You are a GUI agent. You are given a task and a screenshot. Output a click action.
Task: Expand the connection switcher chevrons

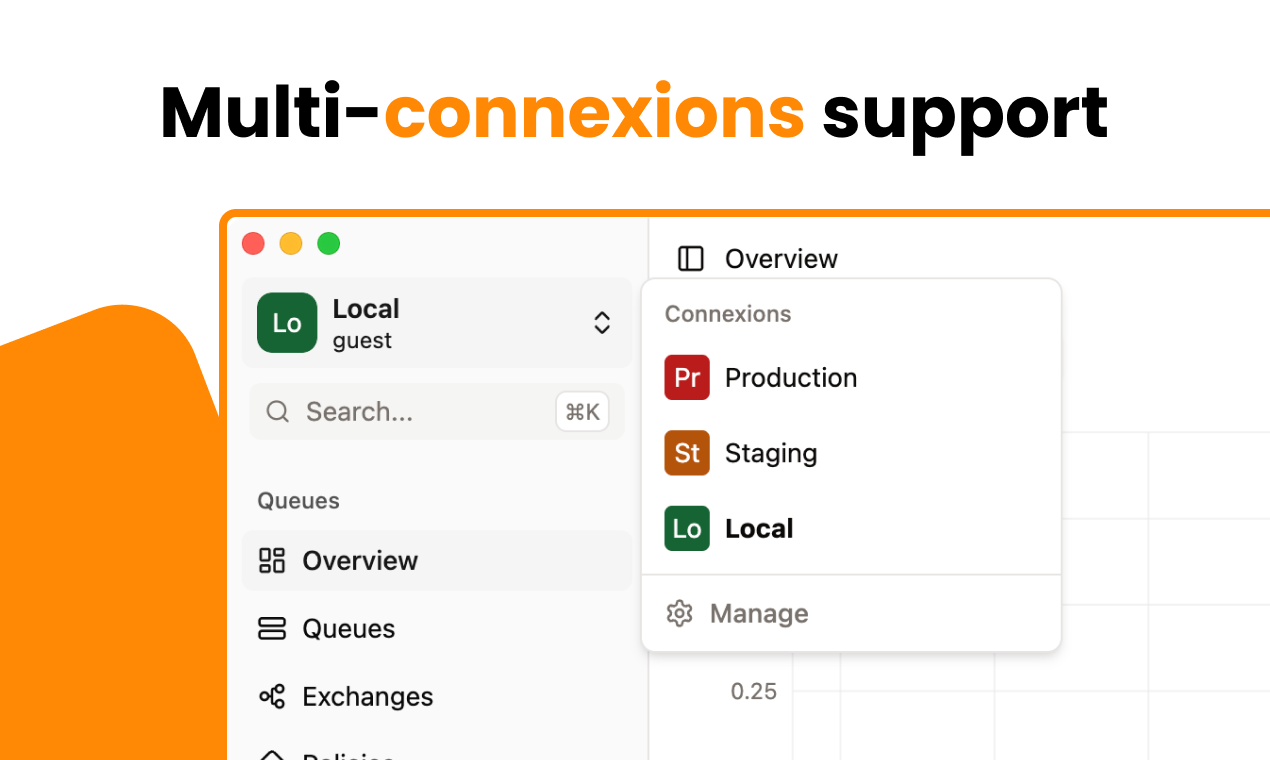click(602, 323)
